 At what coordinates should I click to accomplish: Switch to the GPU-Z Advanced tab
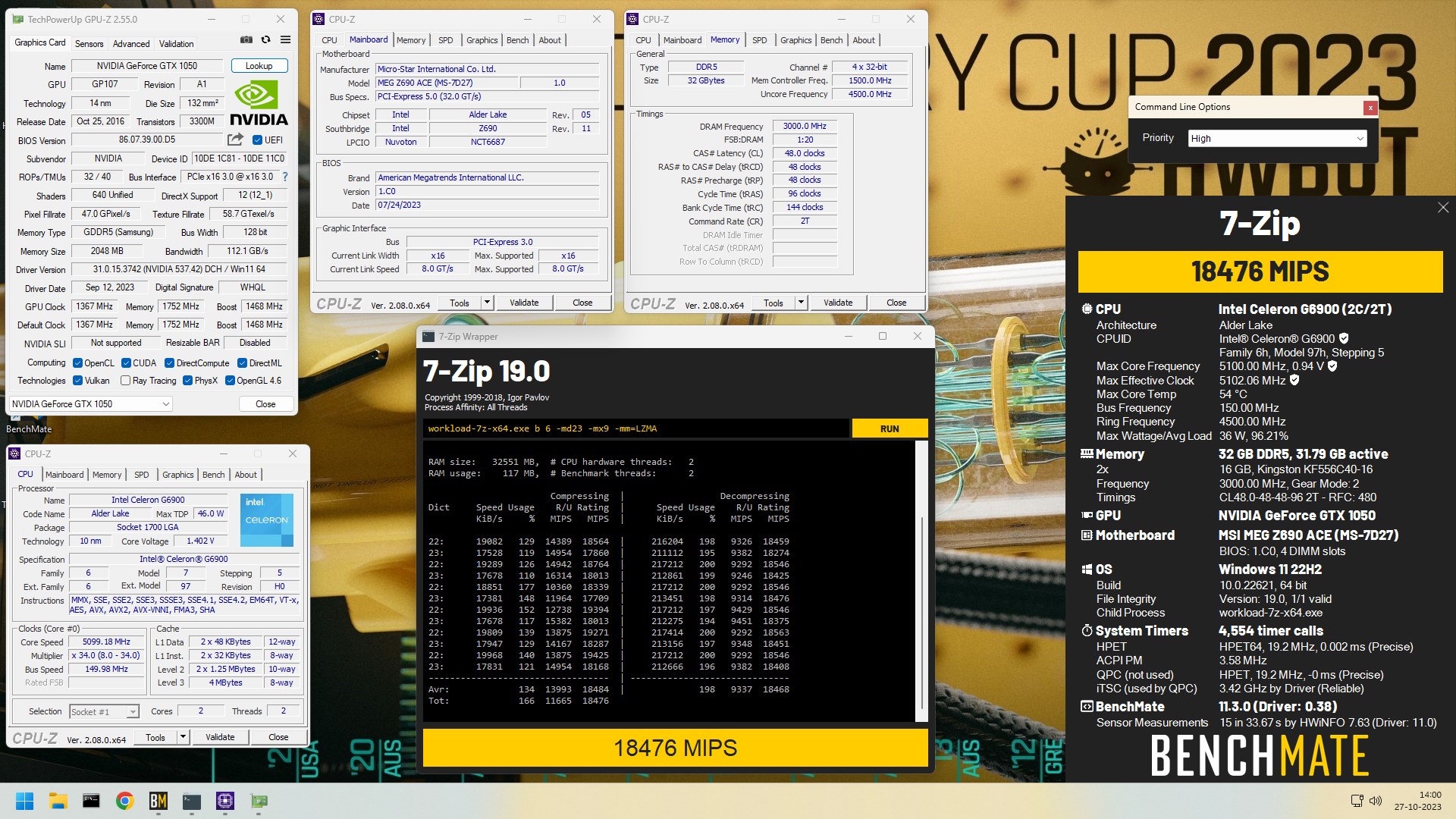(131, 44)
